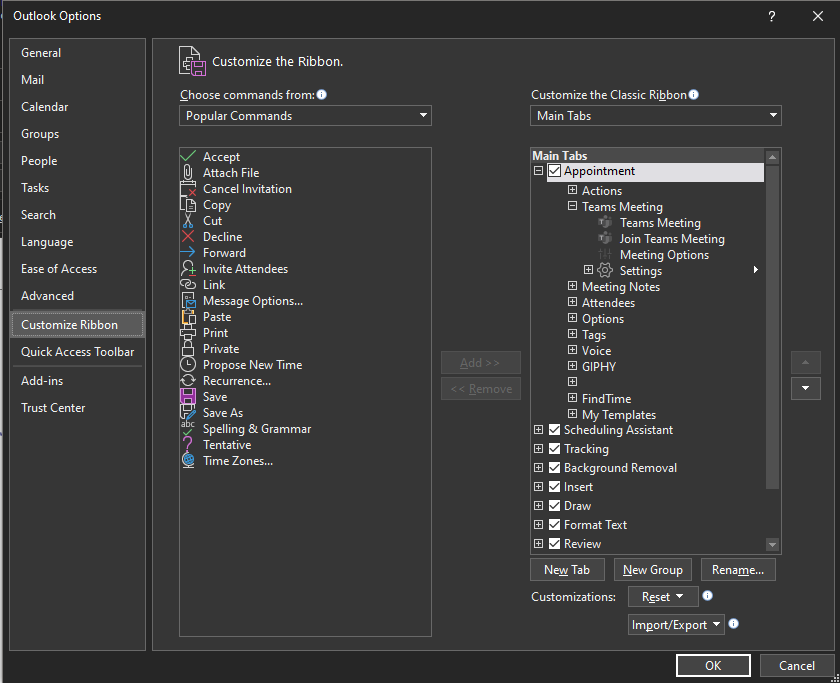
Task: Click the Accept checkmark icon
Action: point(188,156)
